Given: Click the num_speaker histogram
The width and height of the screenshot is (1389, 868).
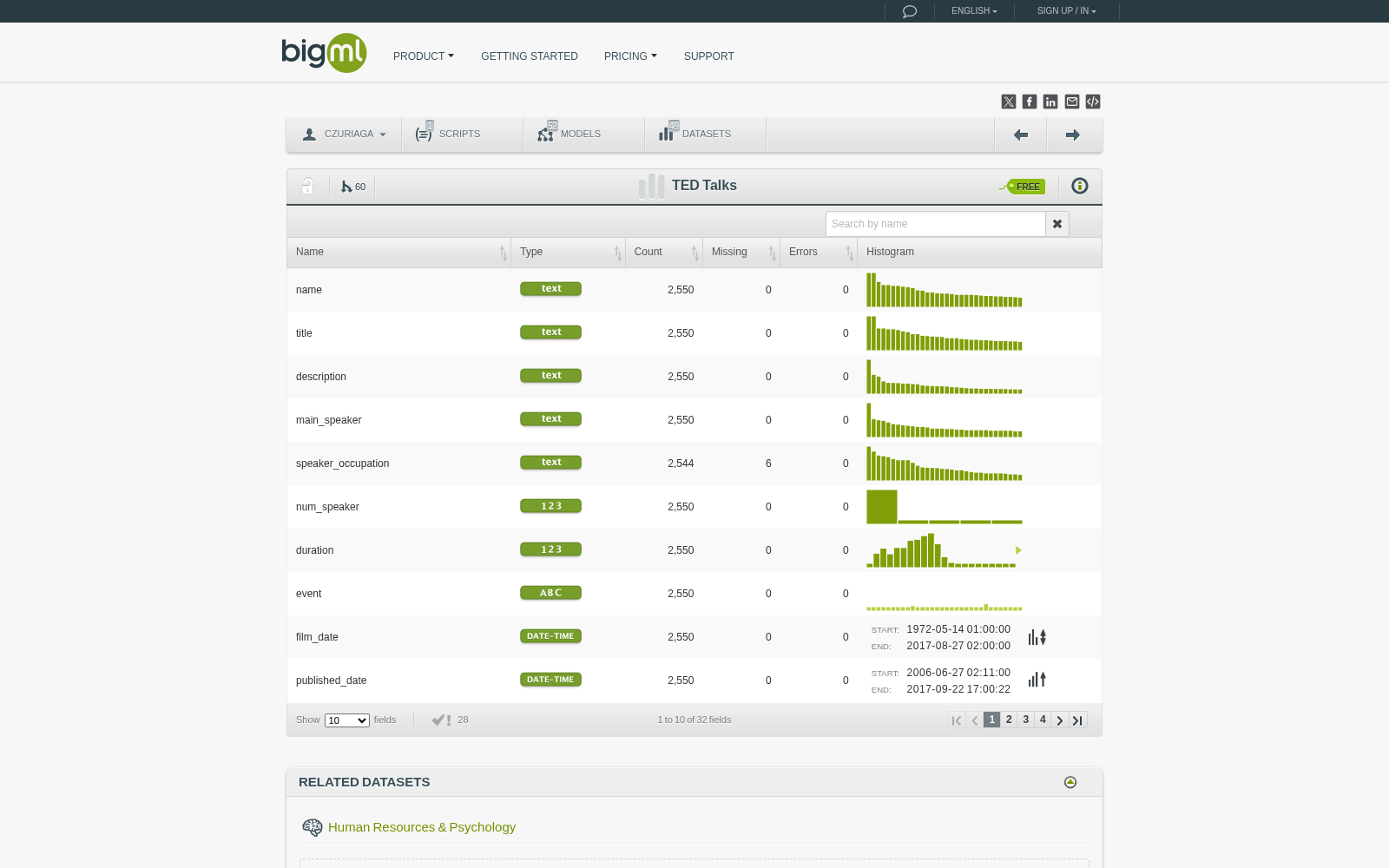Looking at the screenshot, I should (x=945, y=507).
